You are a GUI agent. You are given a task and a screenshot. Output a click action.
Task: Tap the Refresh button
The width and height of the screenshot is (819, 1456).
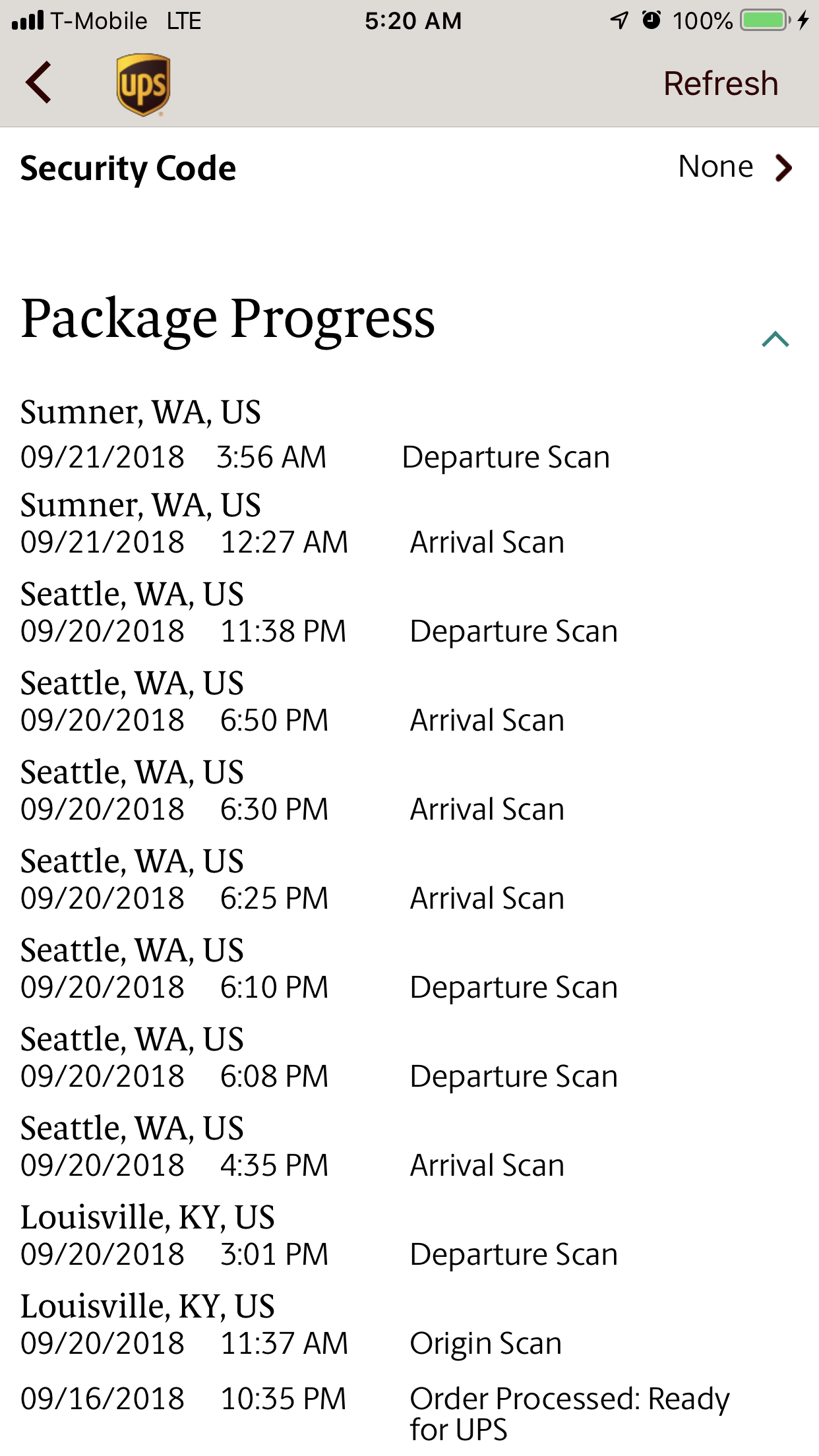[720, 84]
